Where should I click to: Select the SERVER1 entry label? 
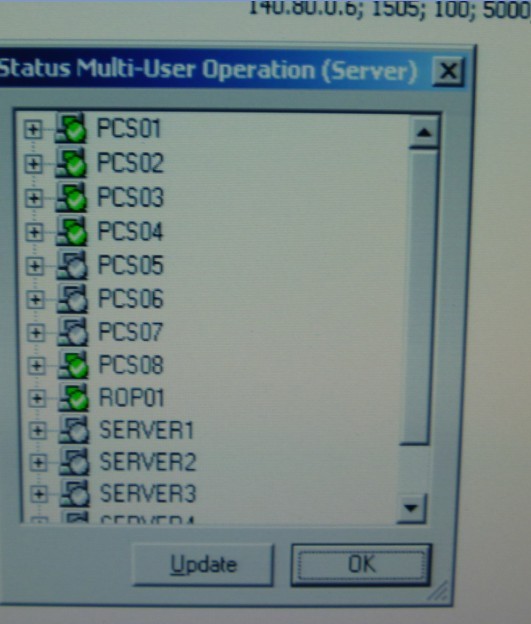coord(146,430)
